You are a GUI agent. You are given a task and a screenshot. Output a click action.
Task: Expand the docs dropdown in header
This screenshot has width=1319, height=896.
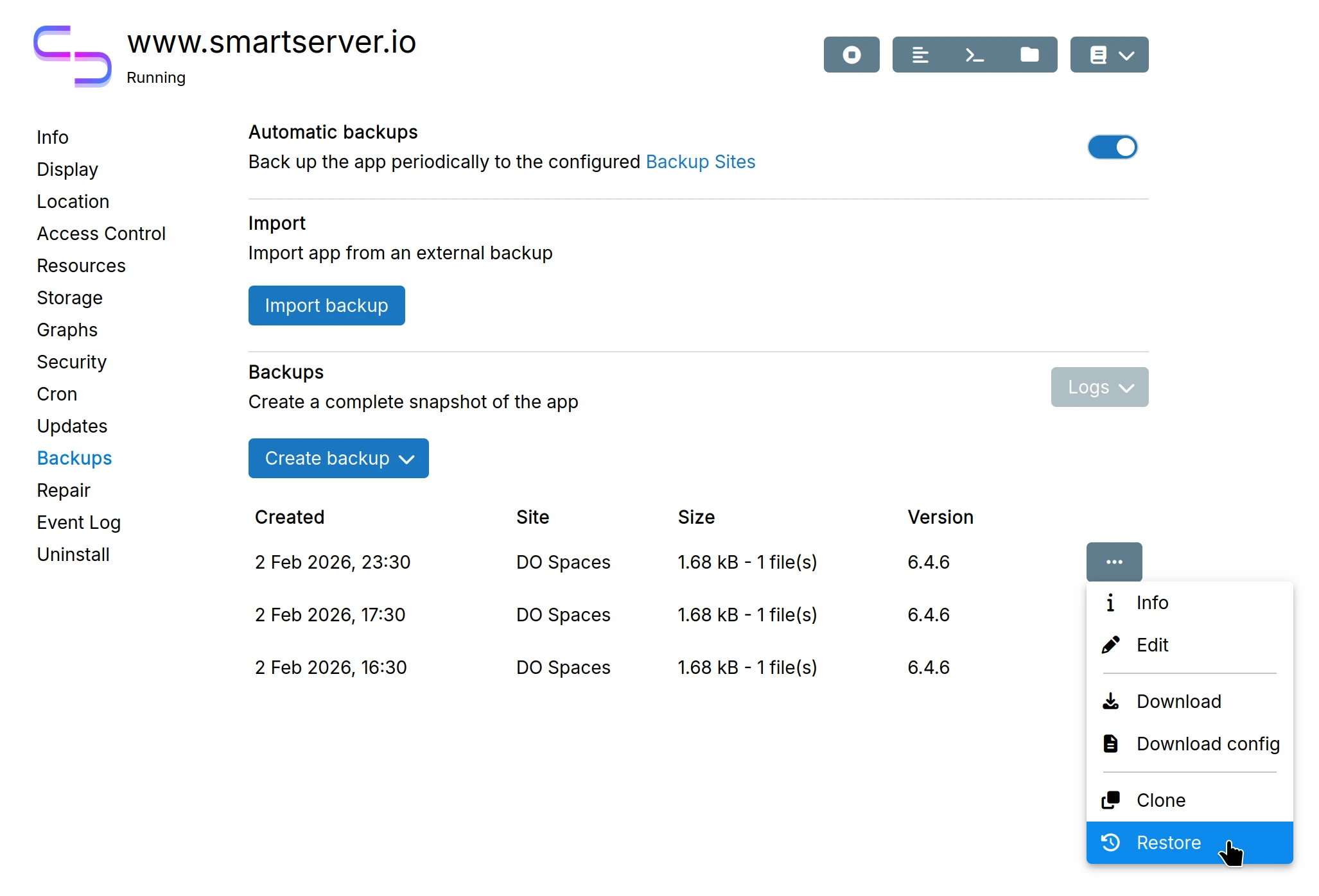tap(1109, 55)
